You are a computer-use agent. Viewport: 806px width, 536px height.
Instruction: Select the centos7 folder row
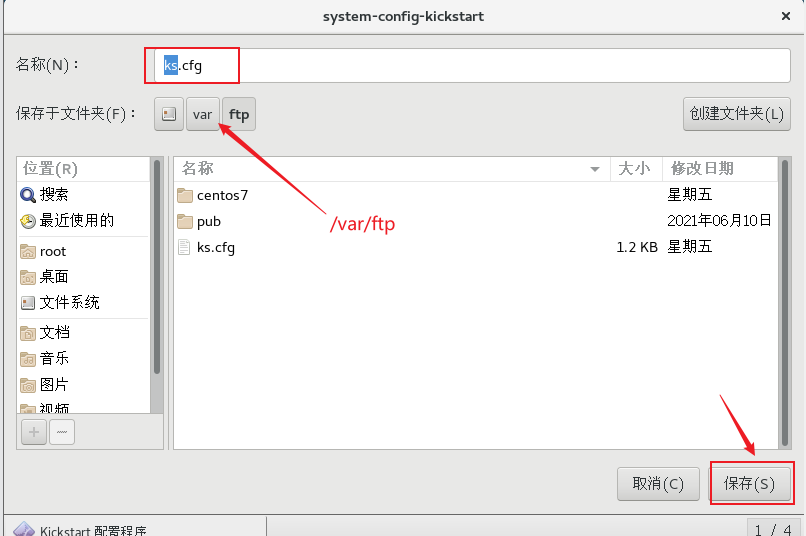click(x=476, y=195)
